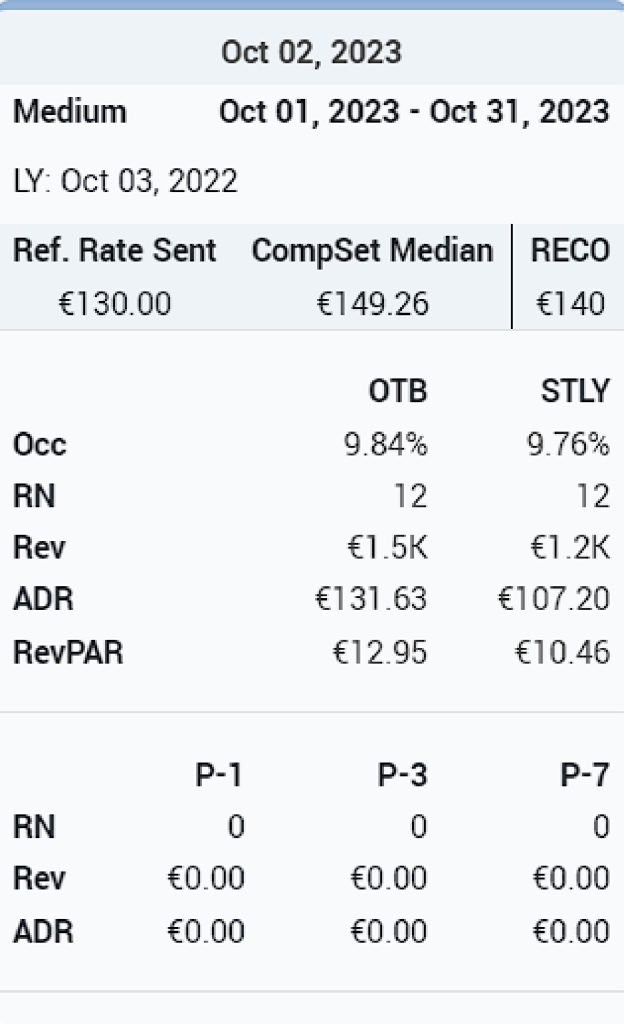The width and height of the screenshot is (624, 1024).
Task: Click the CompSet Median heading
Action: click(372, 251)
